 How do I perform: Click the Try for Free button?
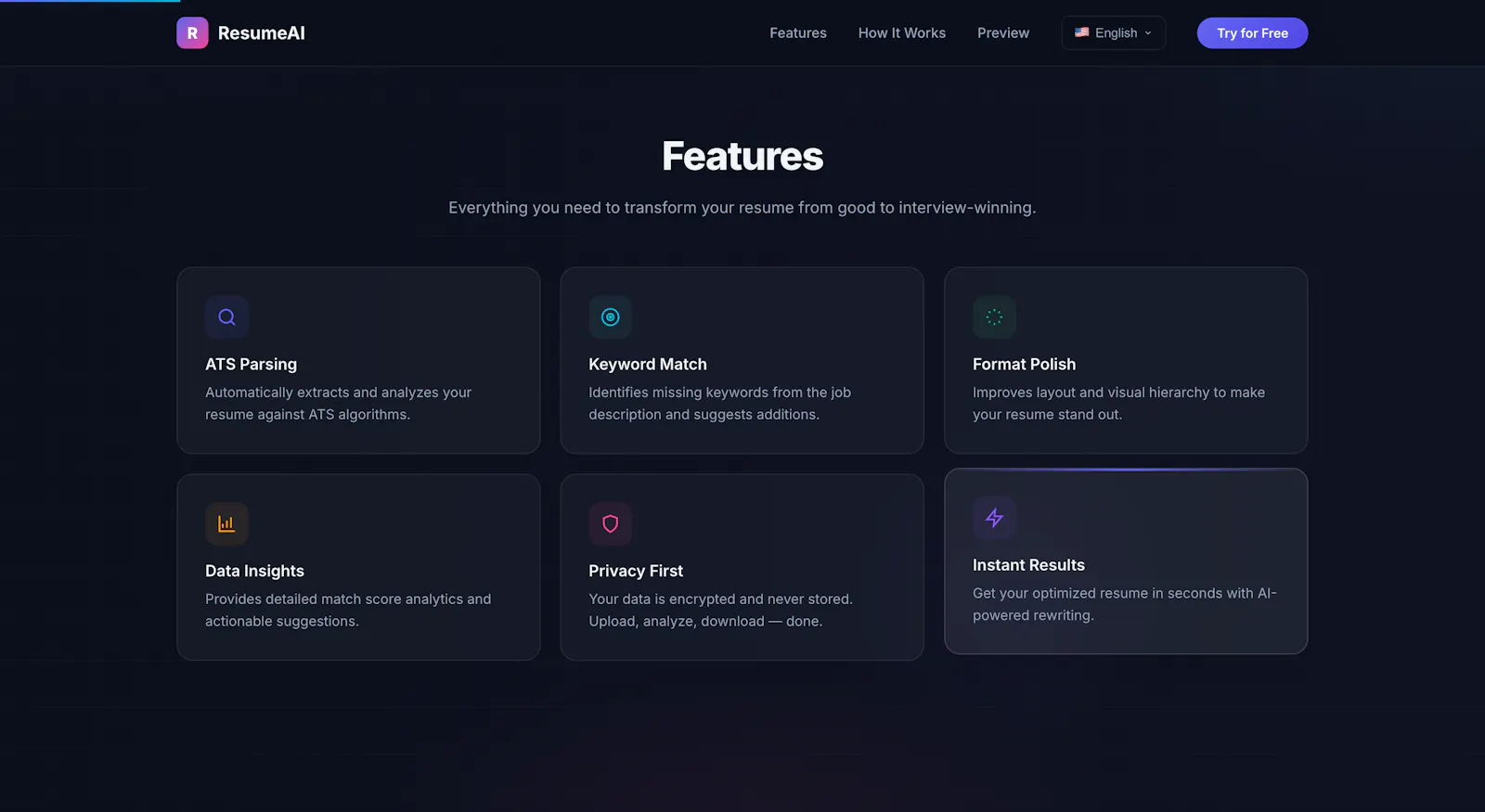click(1252, 32)
